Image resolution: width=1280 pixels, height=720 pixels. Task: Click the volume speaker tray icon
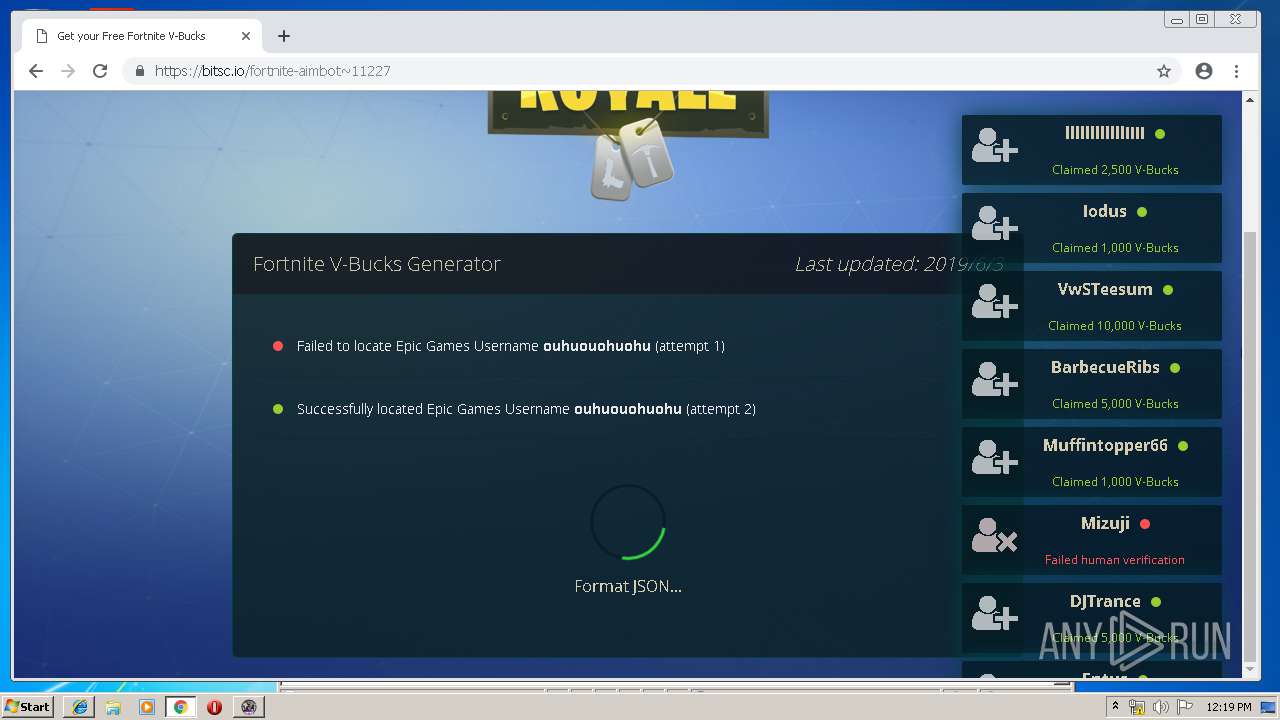[x=1160, y=707]
